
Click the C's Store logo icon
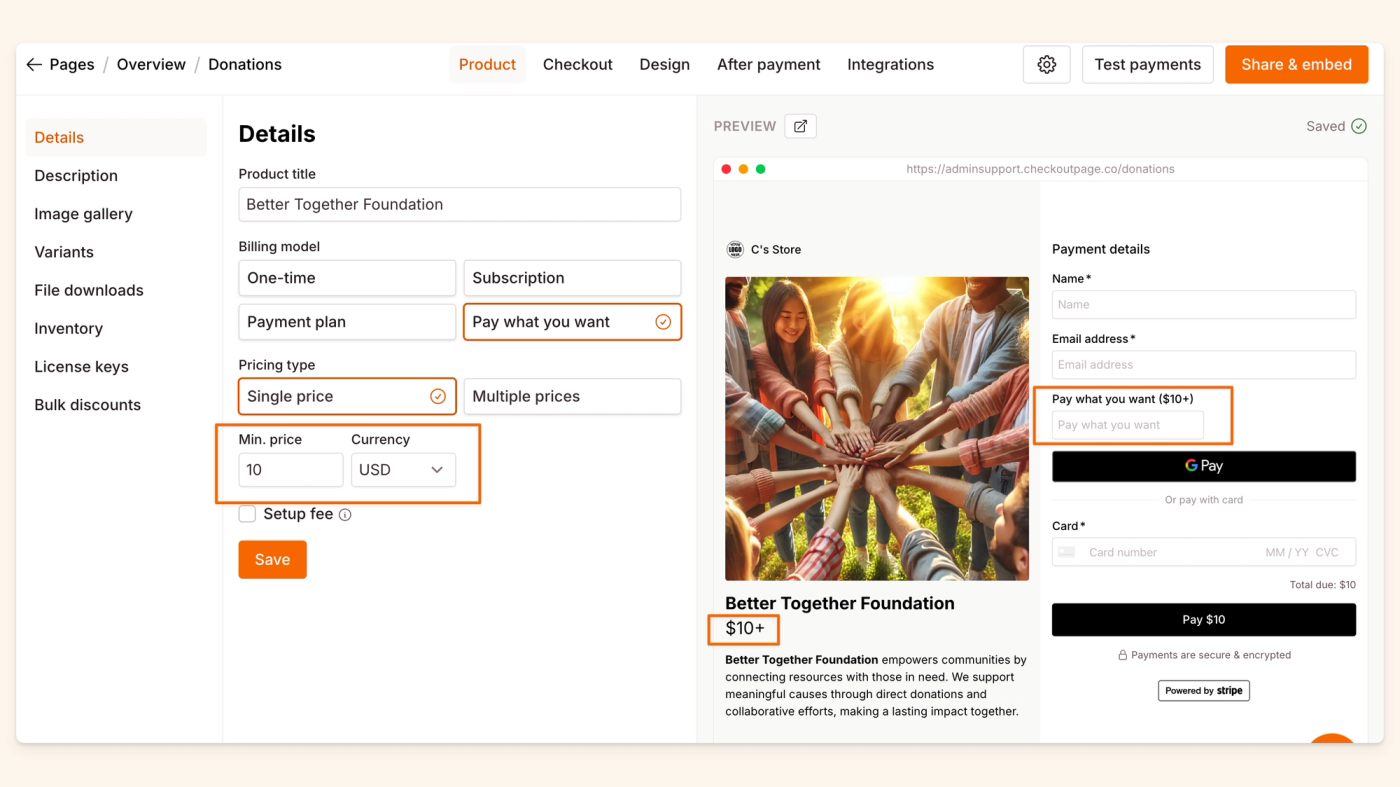point(735,249)
